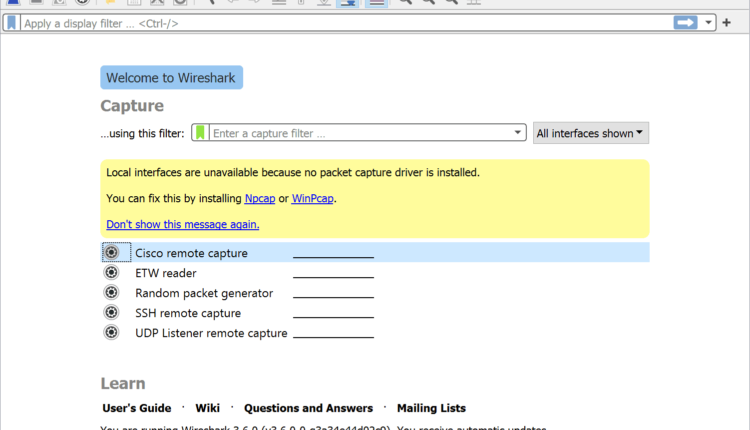Open the Npcap download link
The width and height of the screenshot is (750, 430).
coord(260,198)
